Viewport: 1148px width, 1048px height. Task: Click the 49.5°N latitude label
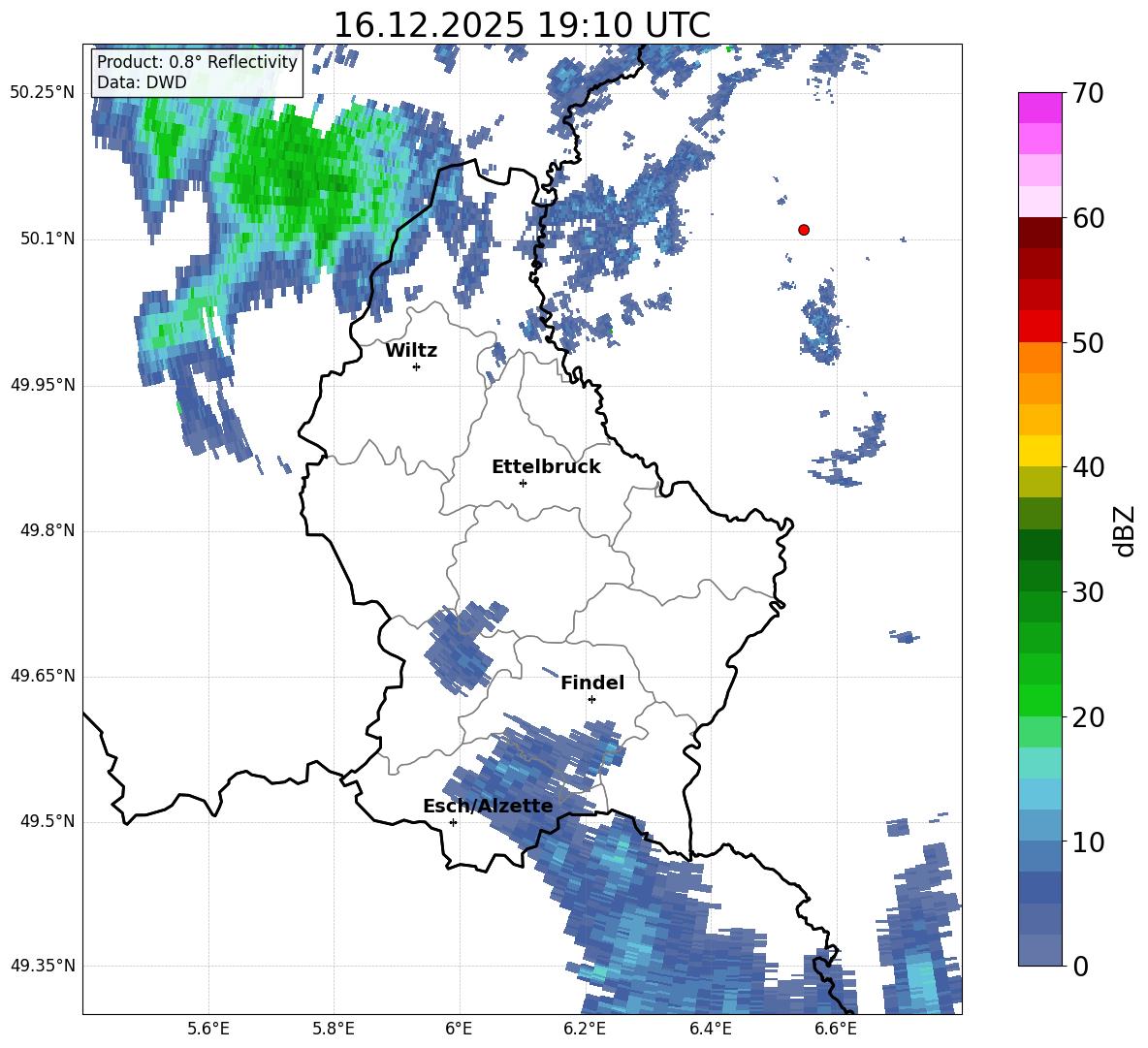coord(48,821)
